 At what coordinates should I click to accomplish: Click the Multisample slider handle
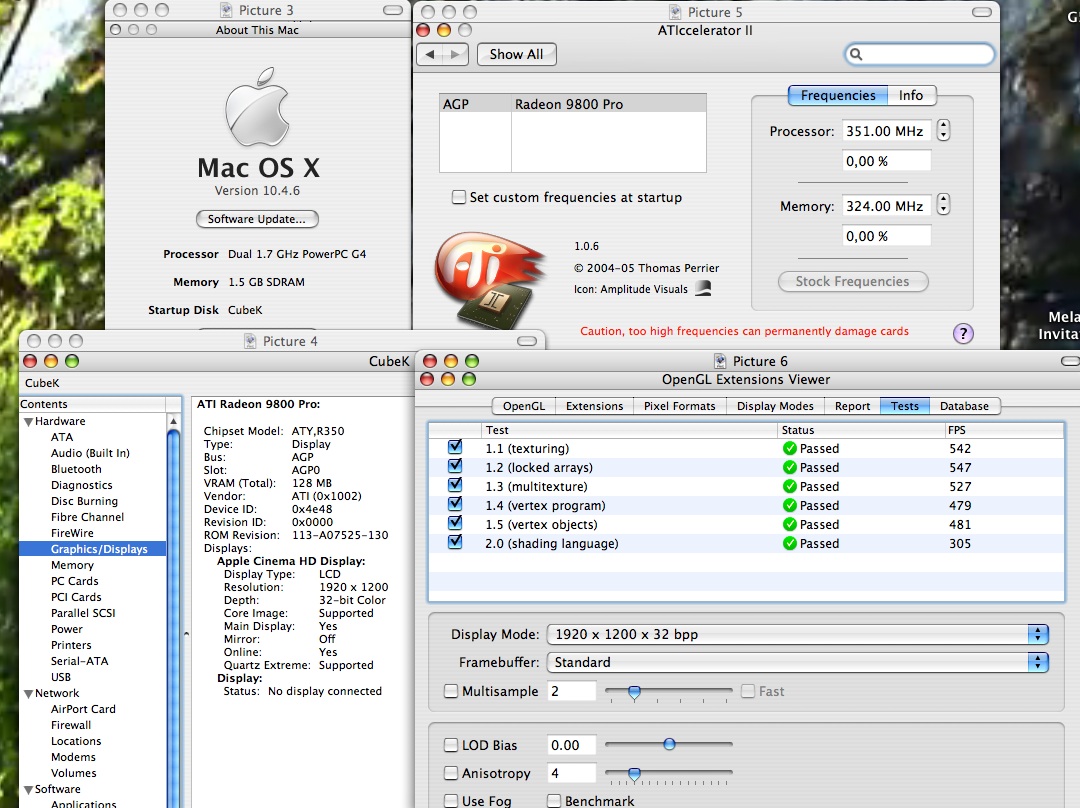click(634, 692)
